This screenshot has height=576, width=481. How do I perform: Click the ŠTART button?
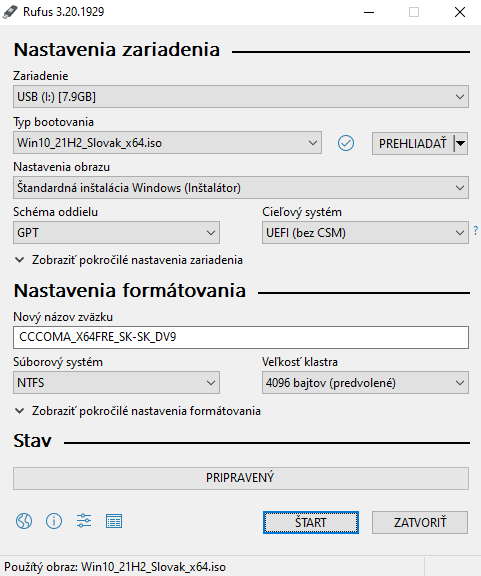click(x=311, y=522)
